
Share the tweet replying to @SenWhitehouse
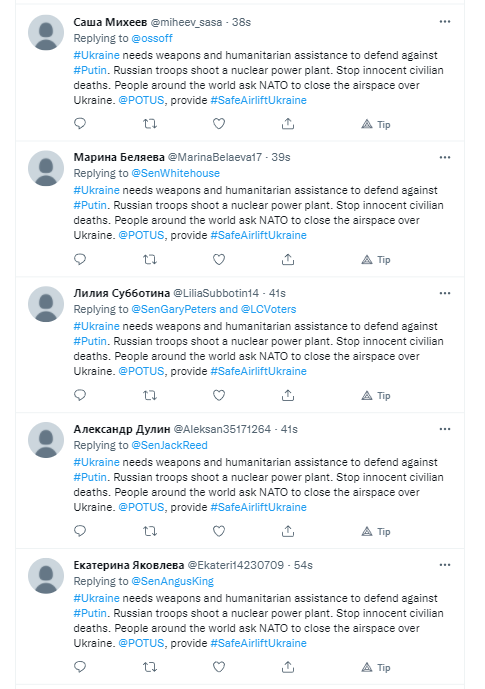(288, 259)
